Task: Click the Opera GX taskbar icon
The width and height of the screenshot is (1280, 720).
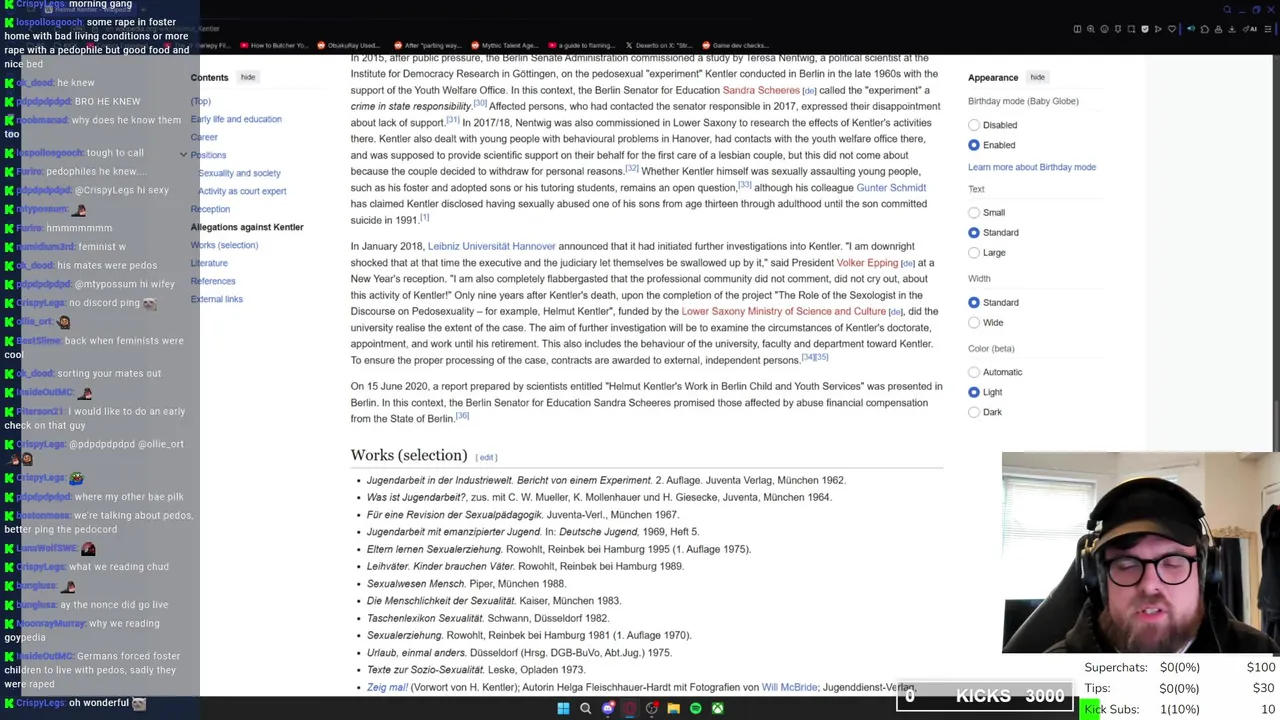Action: [x=630, y=708]
